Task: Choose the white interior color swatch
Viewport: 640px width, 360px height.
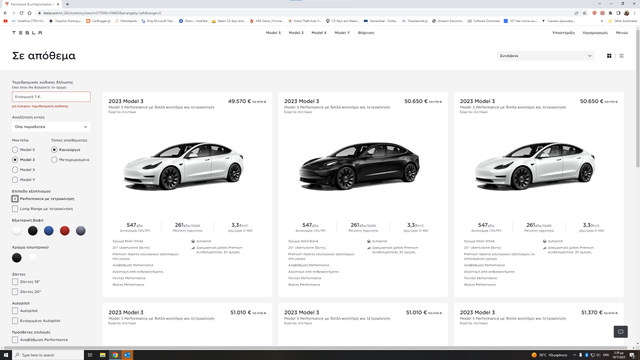Action: [x=33, y=258]
